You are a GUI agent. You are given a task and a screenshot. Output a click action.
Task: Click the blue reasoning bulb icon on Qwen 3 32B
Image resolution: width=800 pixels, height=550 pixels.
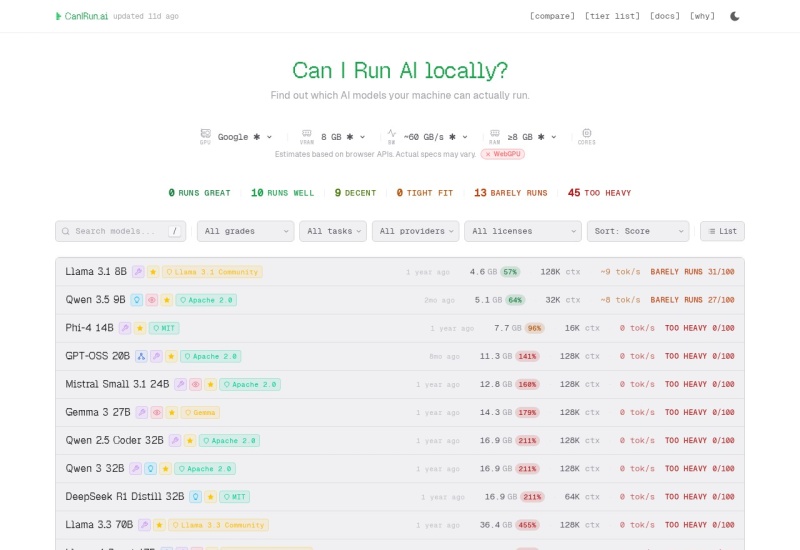150,468
